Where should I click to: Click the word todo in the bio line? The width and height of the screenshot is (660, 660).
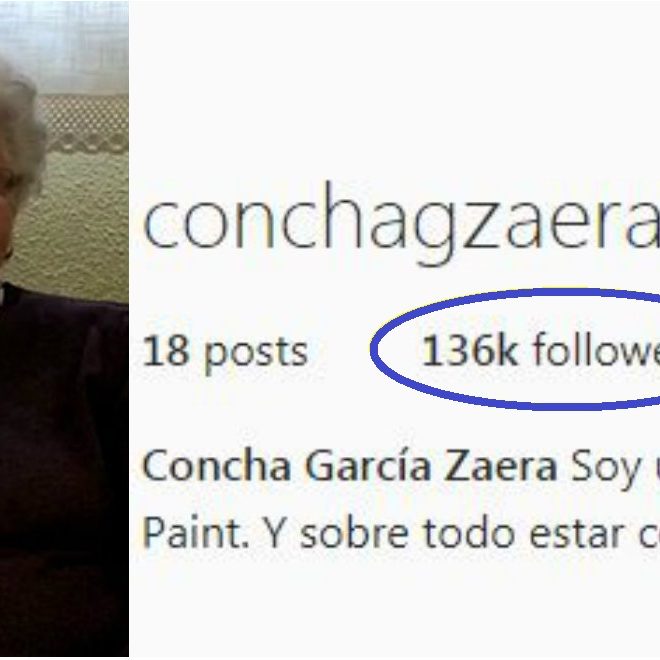pos(469,532)
